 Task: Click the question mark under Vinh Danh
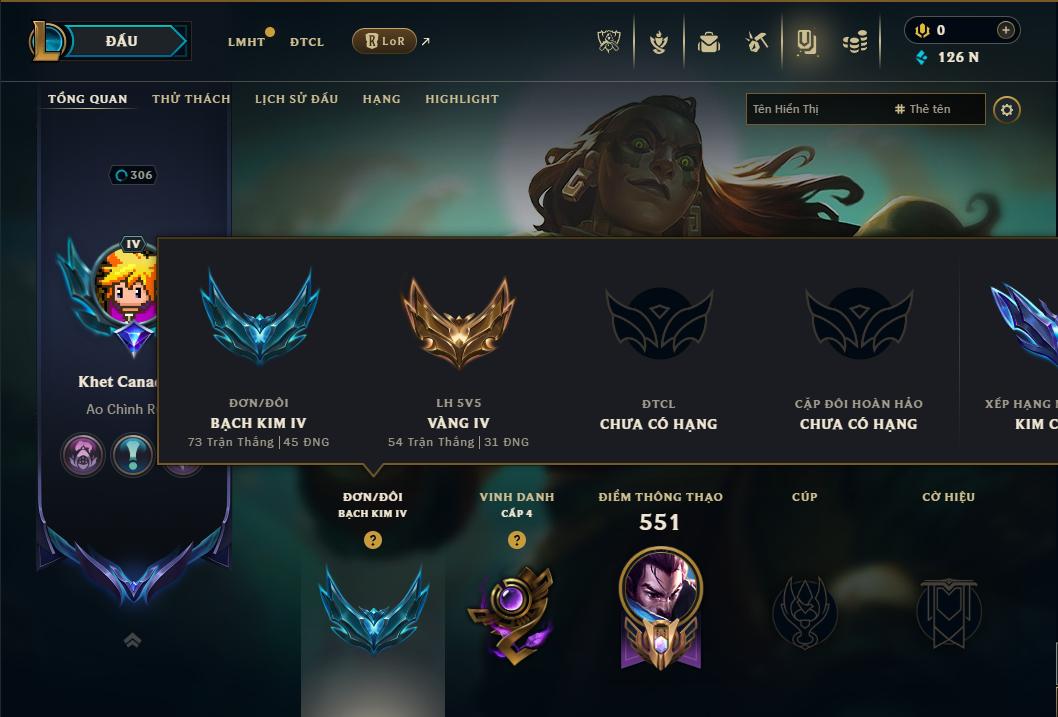tap(517, 540)
